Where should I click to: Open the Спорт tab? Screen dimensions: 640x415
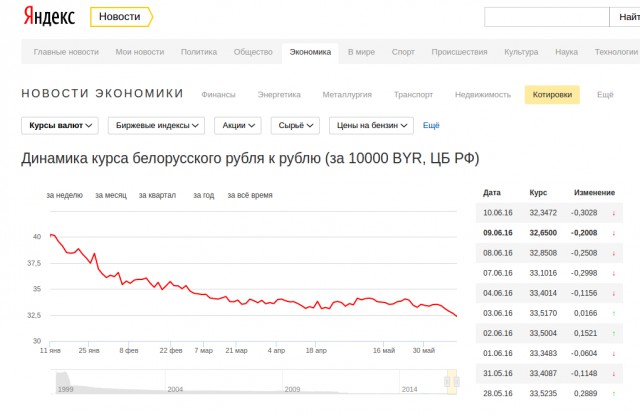pos(403,52)
